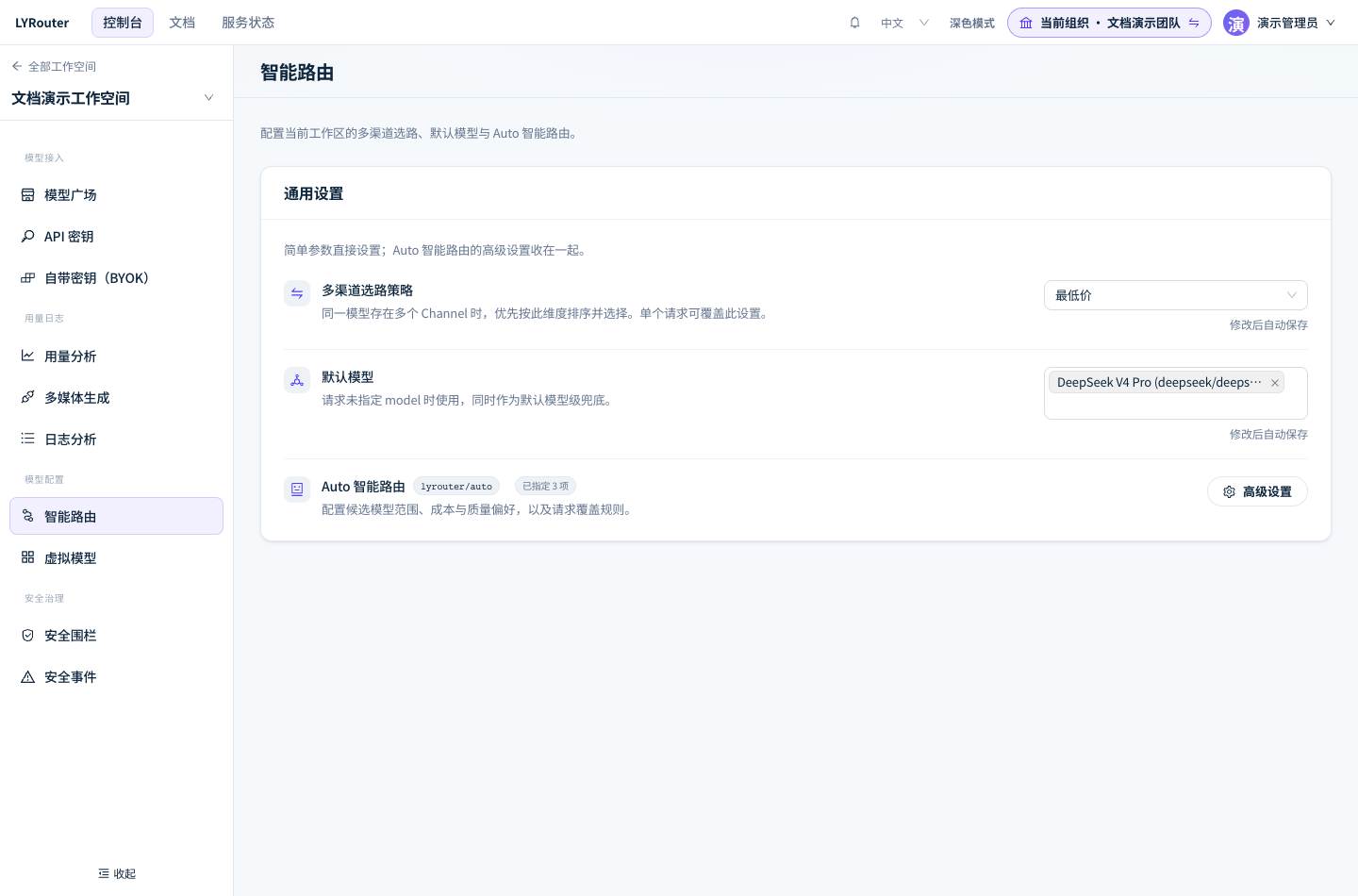Click the 模型接入 sidebar section label

44,158
